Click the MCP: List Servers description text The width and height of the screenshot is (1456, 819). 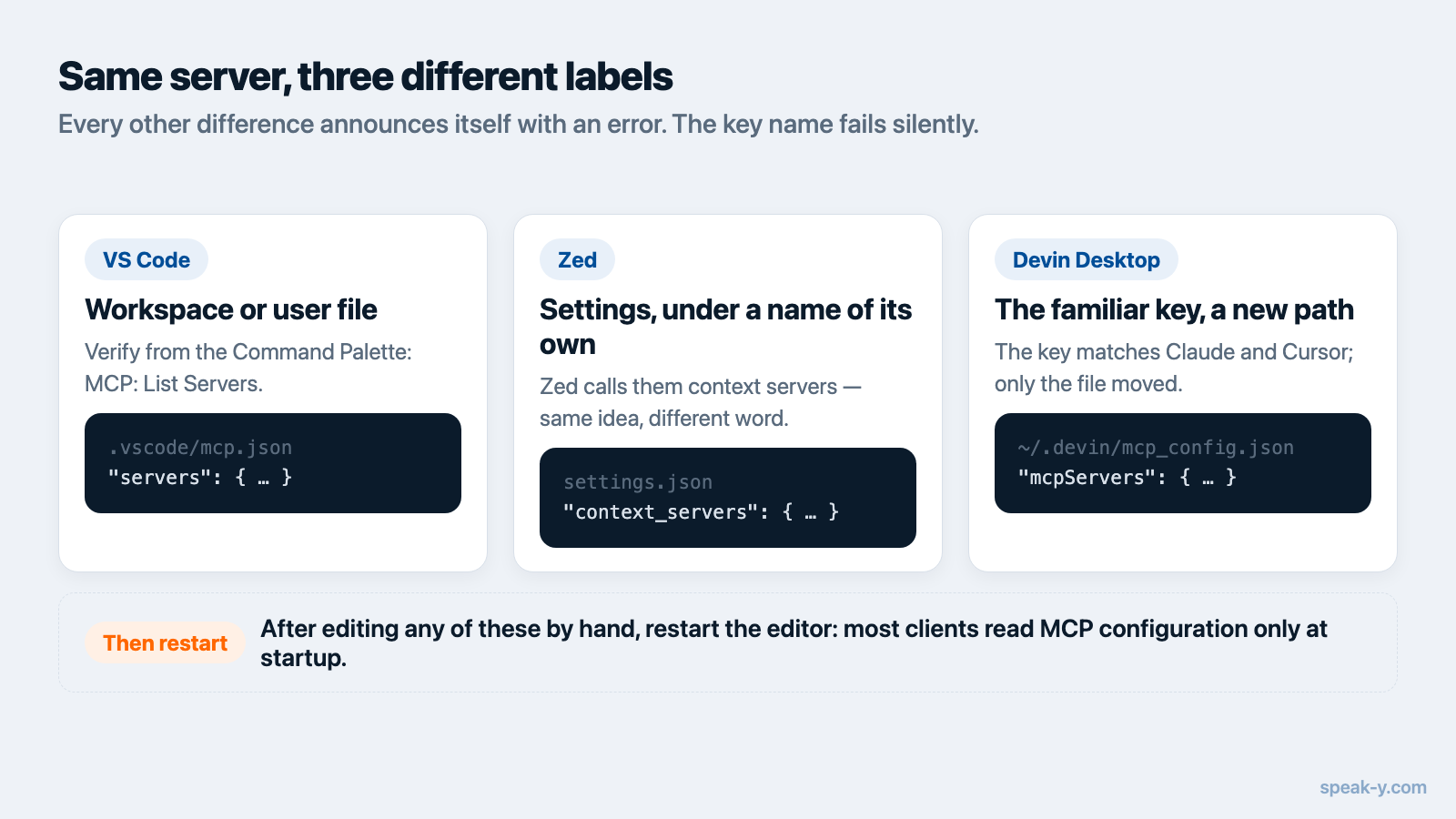click(248, 368)
